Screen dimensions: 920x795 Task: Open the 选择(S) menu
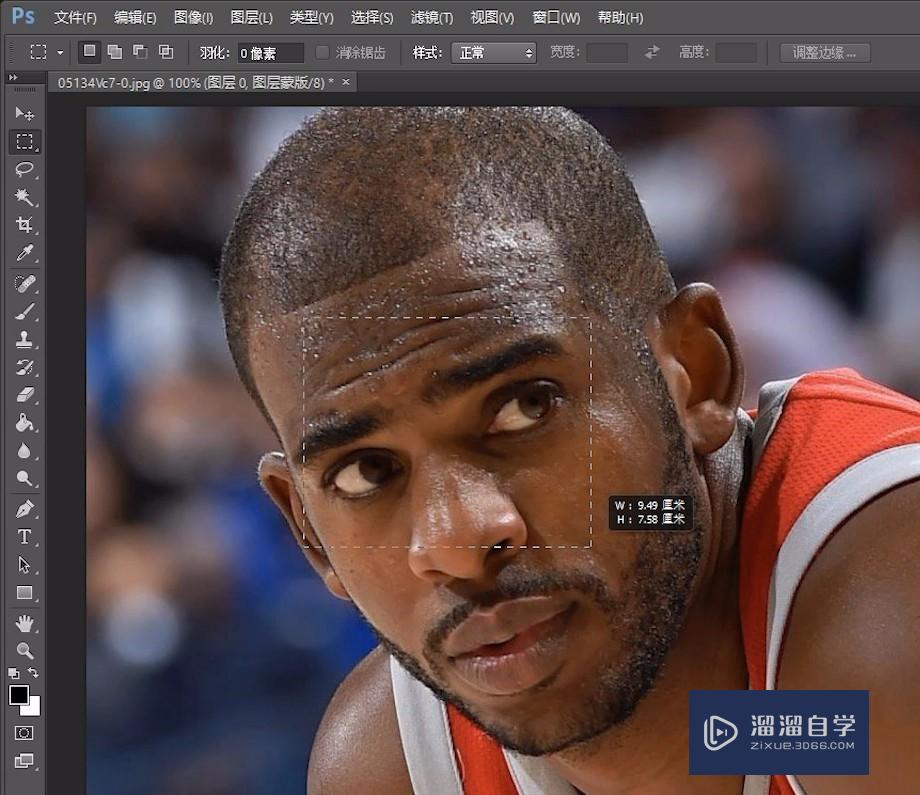click(372, 18)
